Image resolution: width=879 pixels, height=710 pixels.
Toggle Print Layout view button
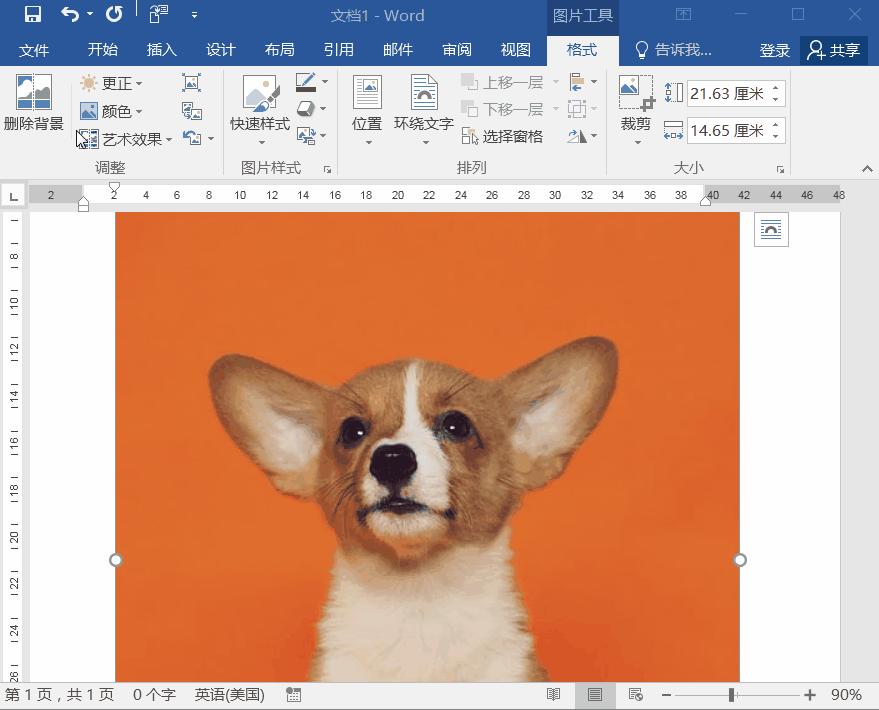pyautogui.click(x=594, y=695)
